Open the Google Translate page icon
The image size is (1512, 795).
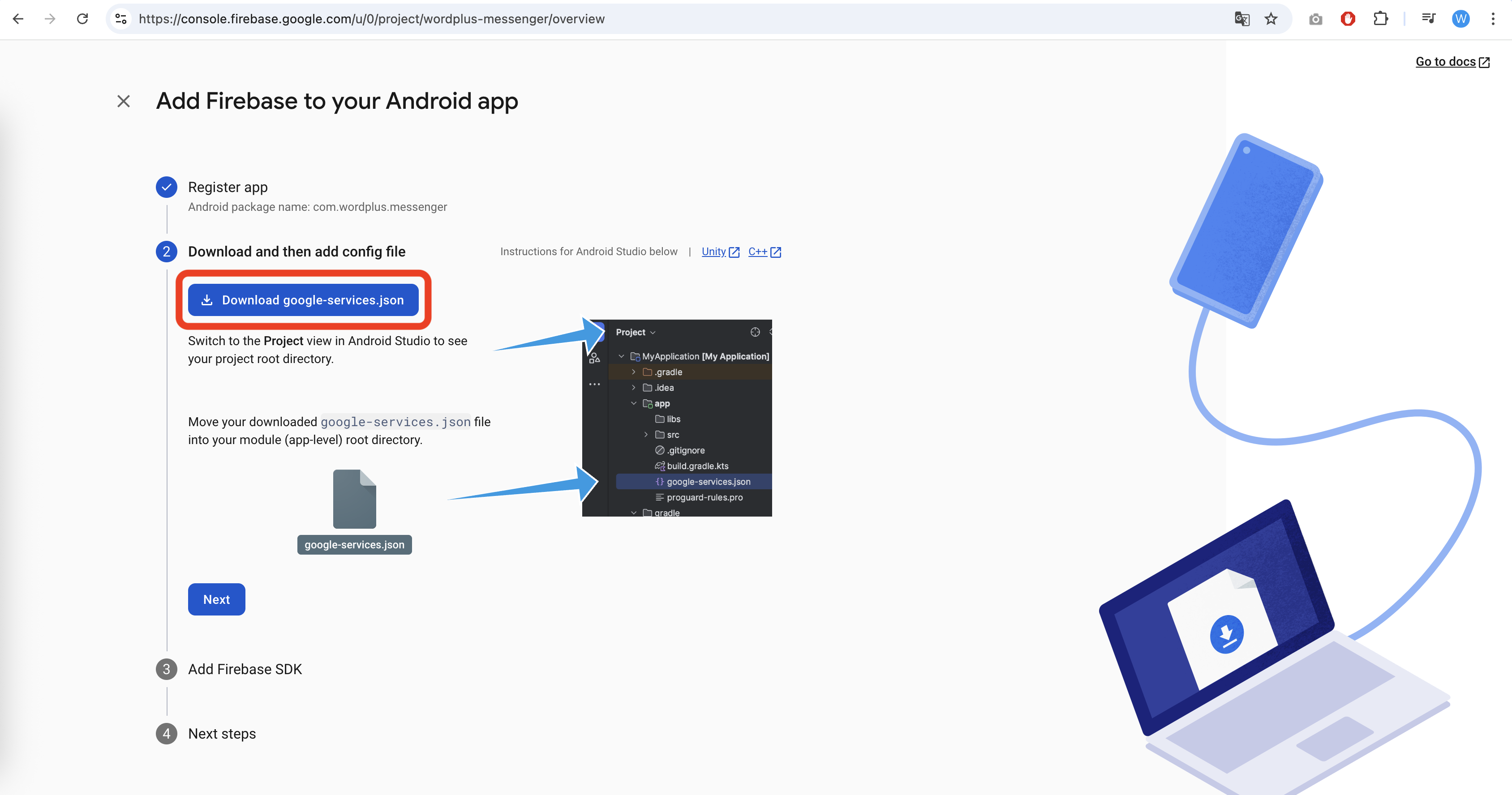pyautogui.click(x=1242, y=19)
